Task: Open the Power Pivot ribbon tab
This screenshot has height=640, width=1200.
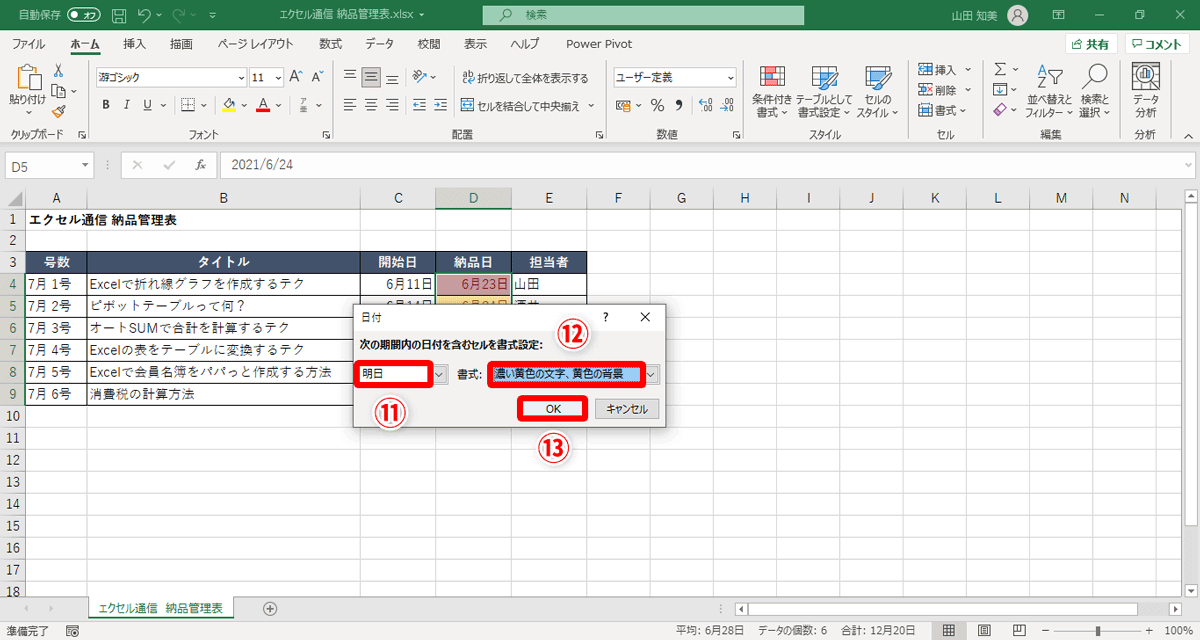Action: pyautogui.click(x=599, y=44)
